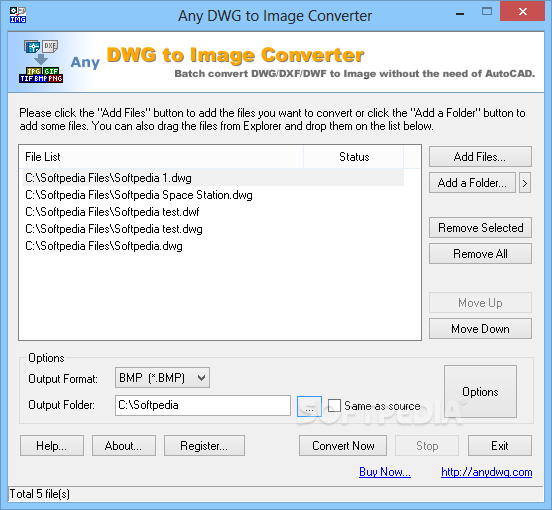Click the Output Folder text field

tap(203, 405)
